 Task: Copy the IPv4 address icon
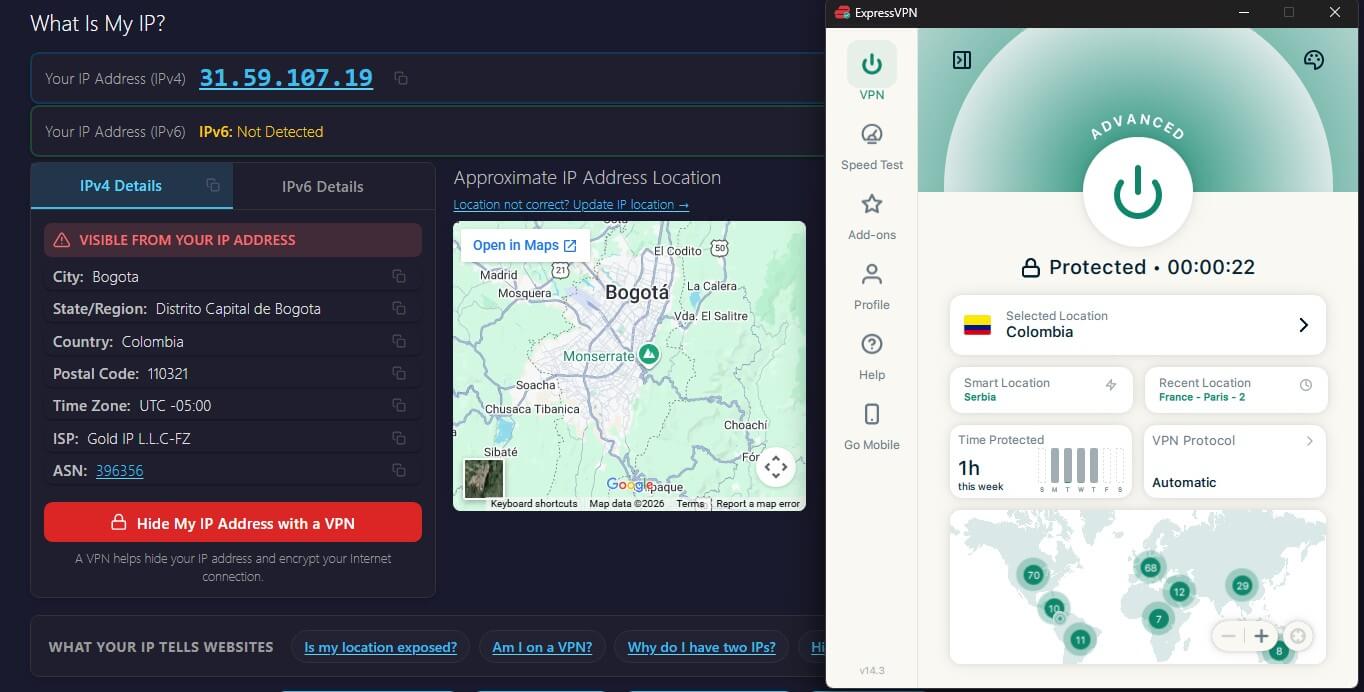(401, 78)
